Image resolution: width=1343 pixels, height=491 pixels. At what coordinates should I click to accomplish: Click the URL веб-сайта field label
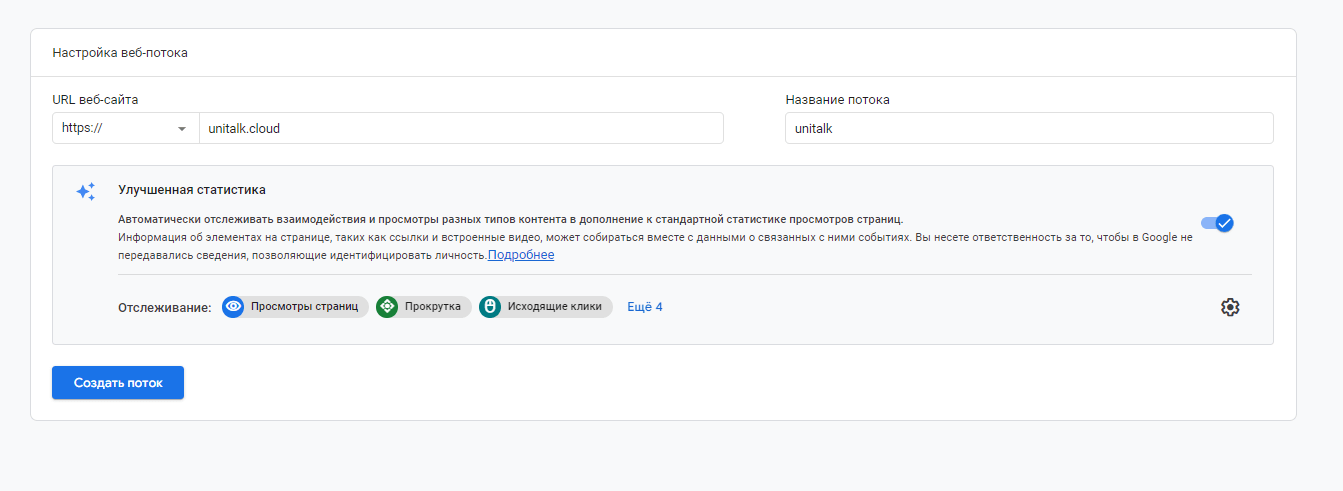(95, 99)
